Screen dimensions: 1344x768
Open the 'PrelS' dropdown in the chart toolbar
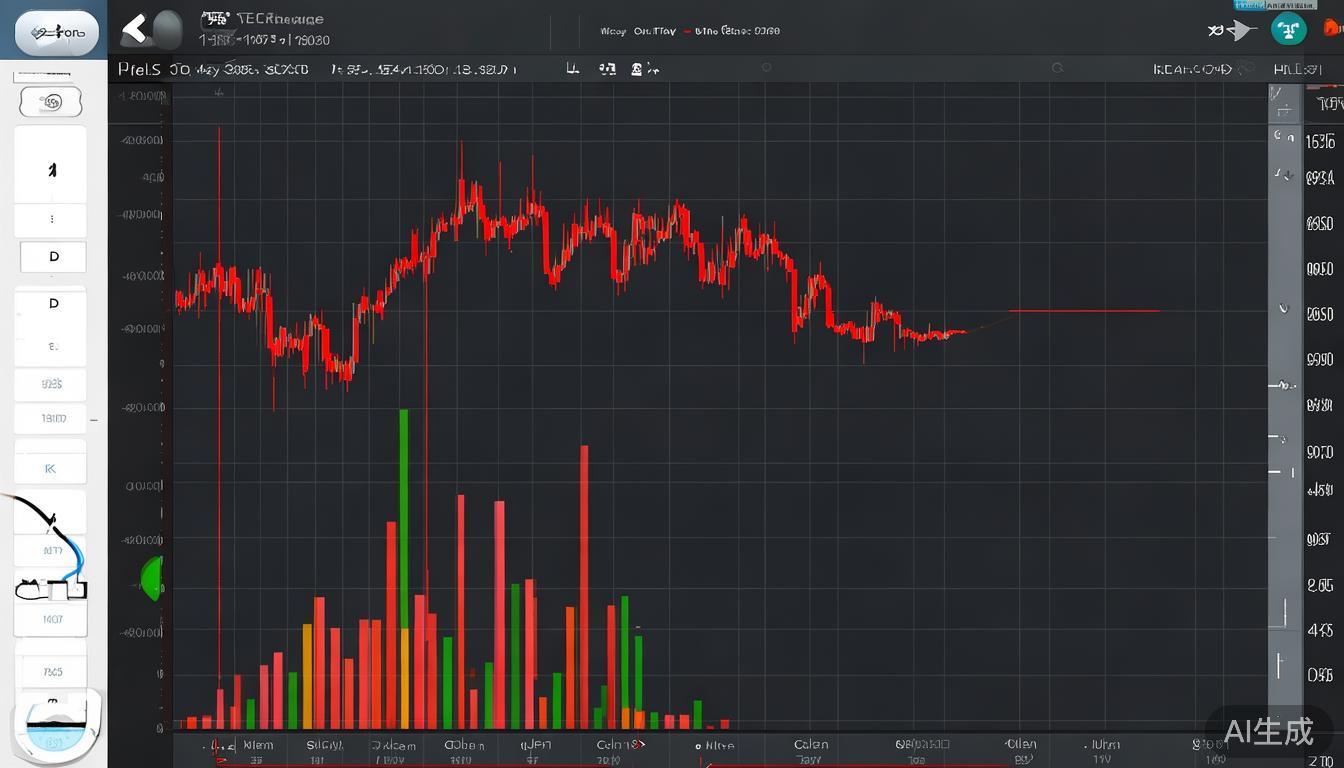(x=139, y=69)
